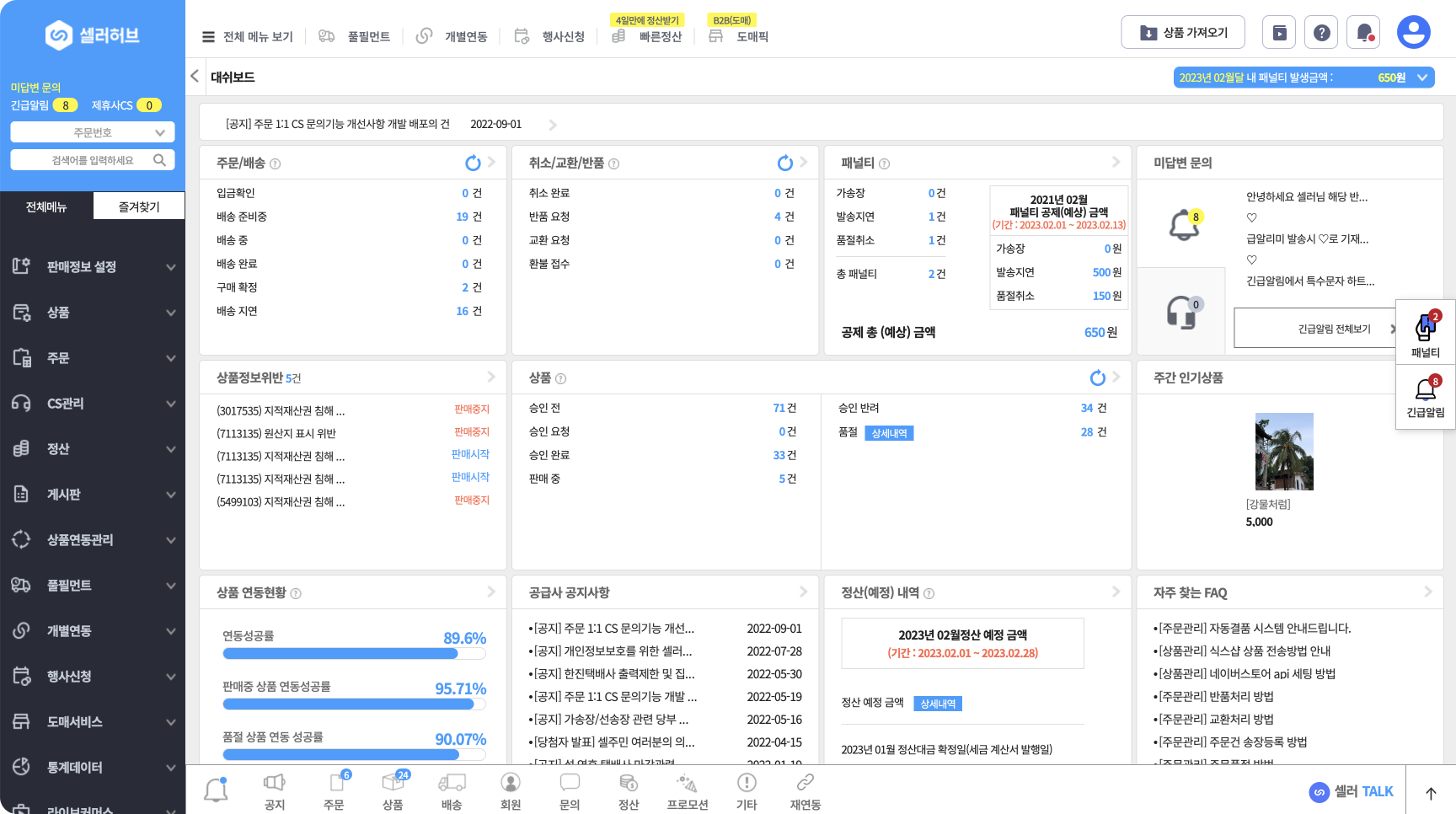Open 배송 in bottom toolbar
This screenshot has width=1456, height=814.
pos(452,791)
